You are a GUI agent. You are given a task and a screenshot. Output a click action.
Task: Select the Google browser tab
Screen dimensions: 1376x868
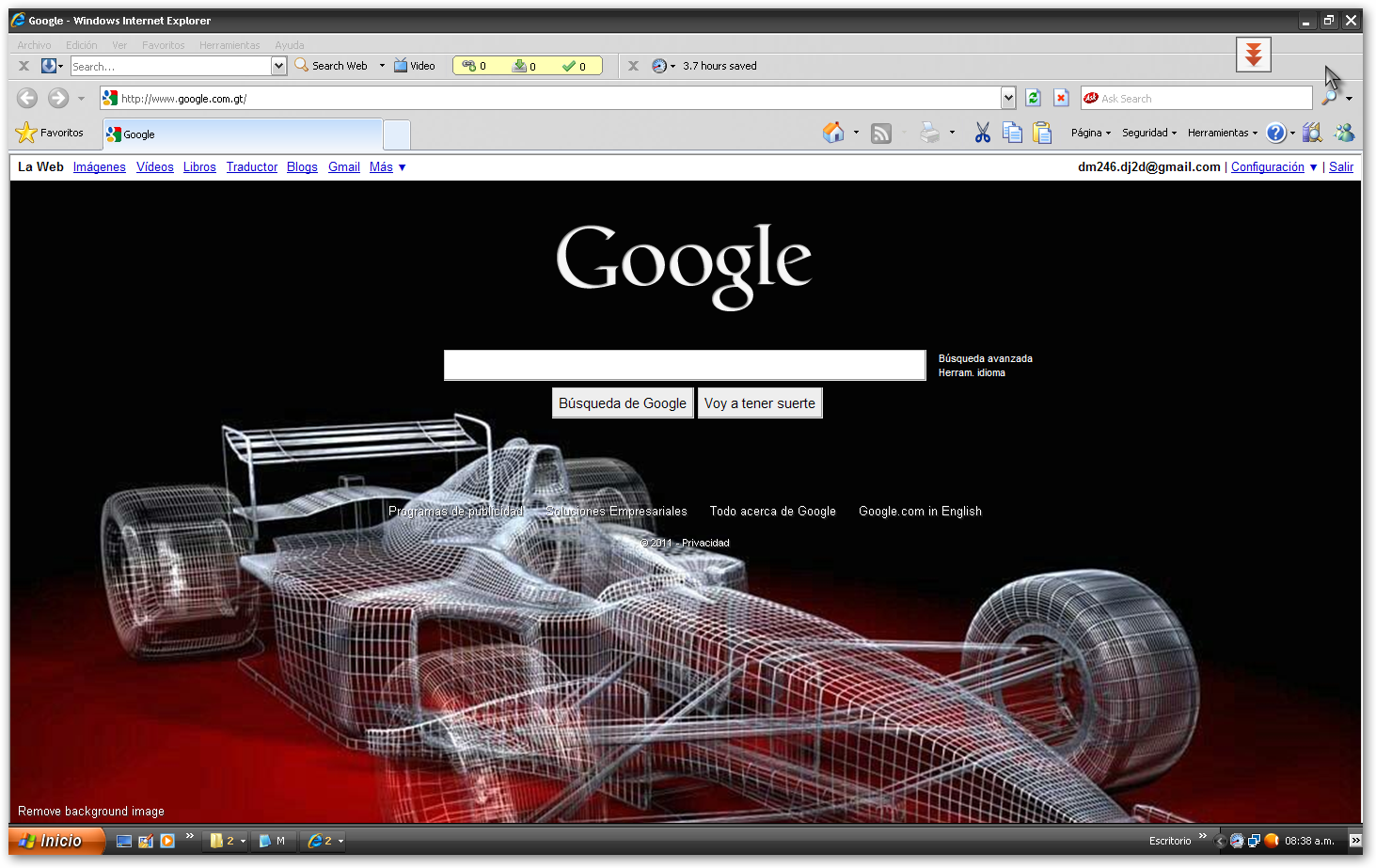click(x=243, y=134)
